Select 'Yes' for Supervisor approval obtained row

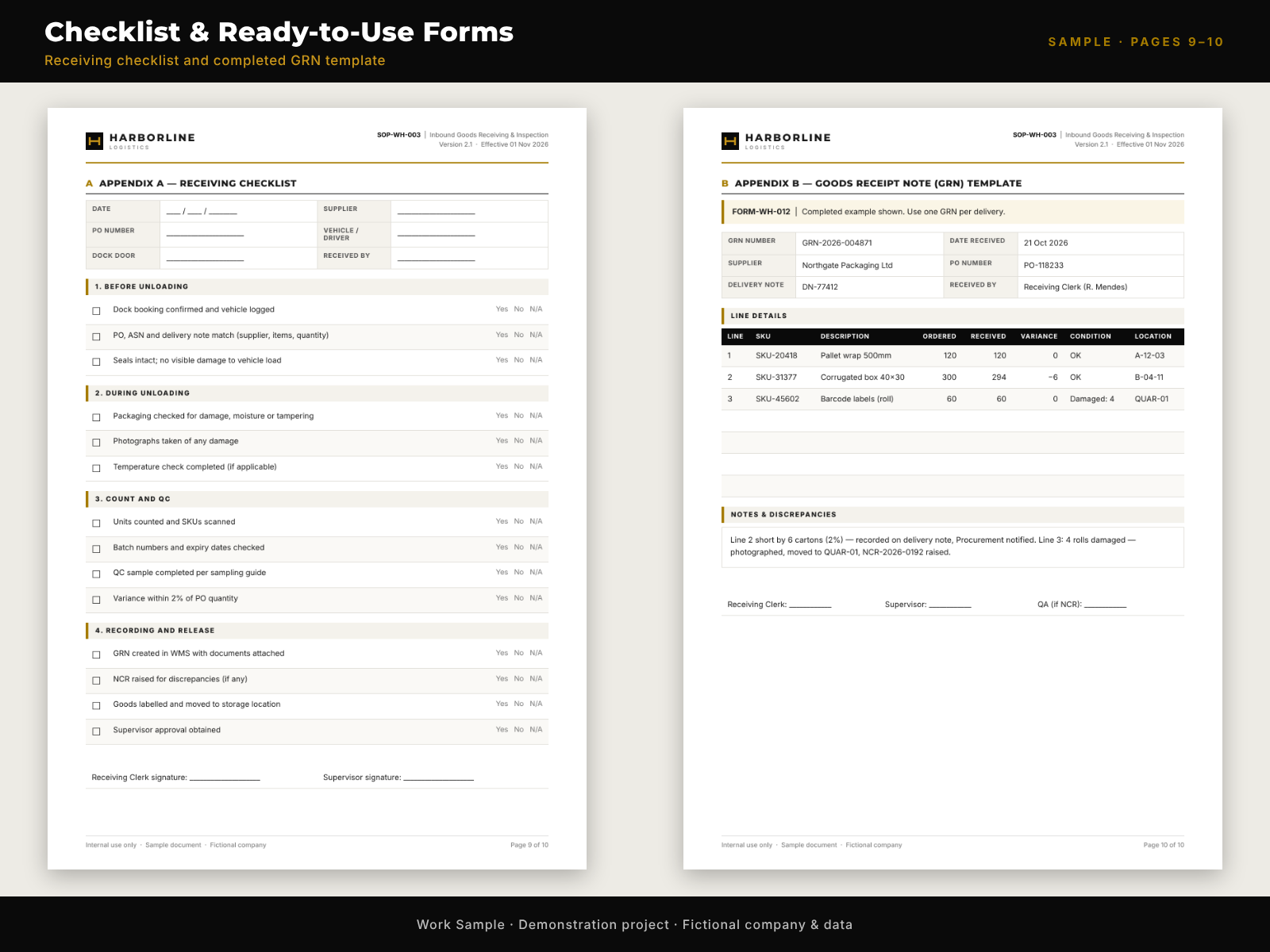click(x=502, y=730)
